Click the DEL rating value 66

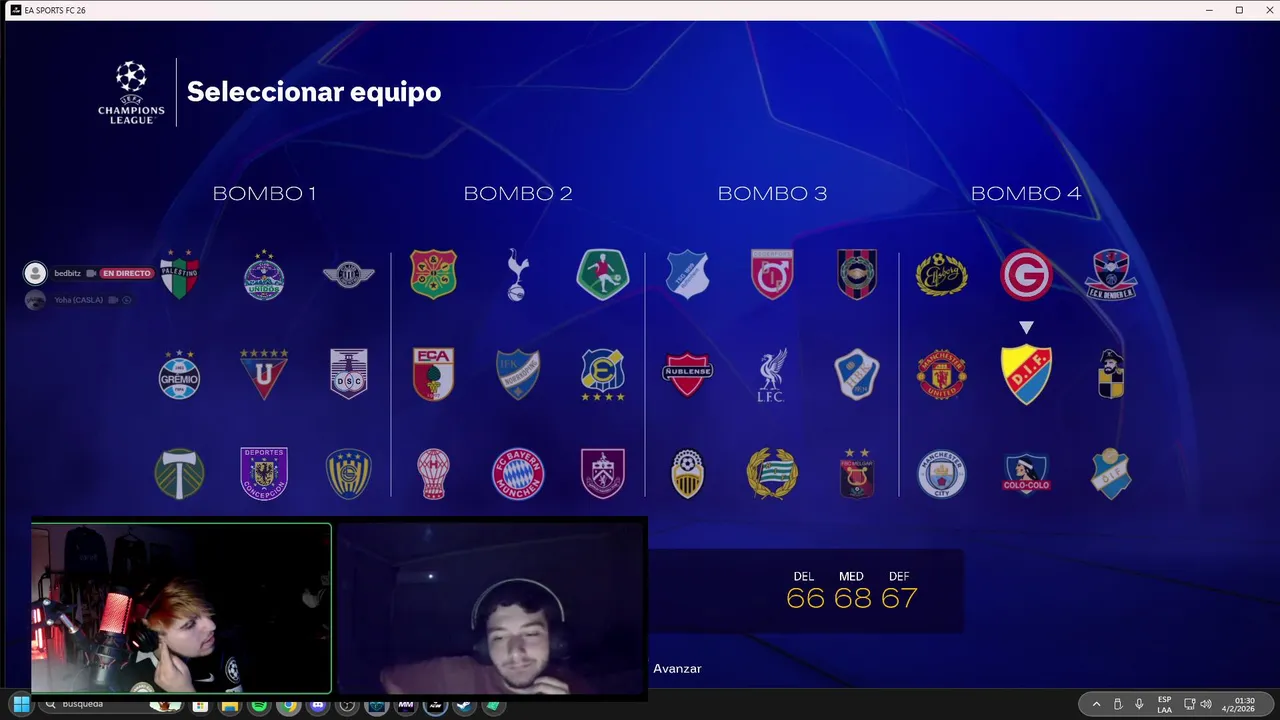pyautogui.click(x=804, y=598)
